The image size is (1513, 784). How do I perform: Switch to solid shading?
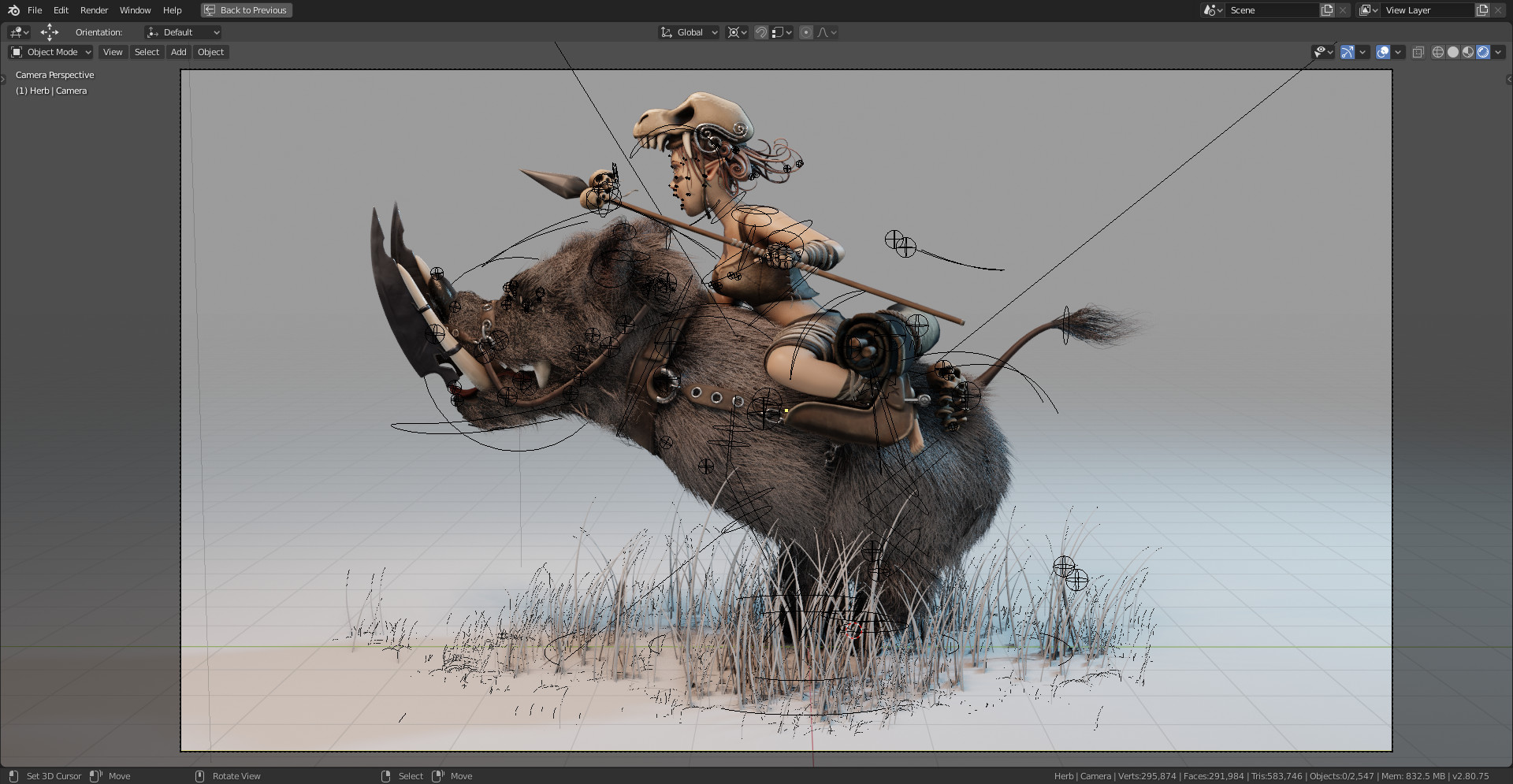(x=1453, y=52)
